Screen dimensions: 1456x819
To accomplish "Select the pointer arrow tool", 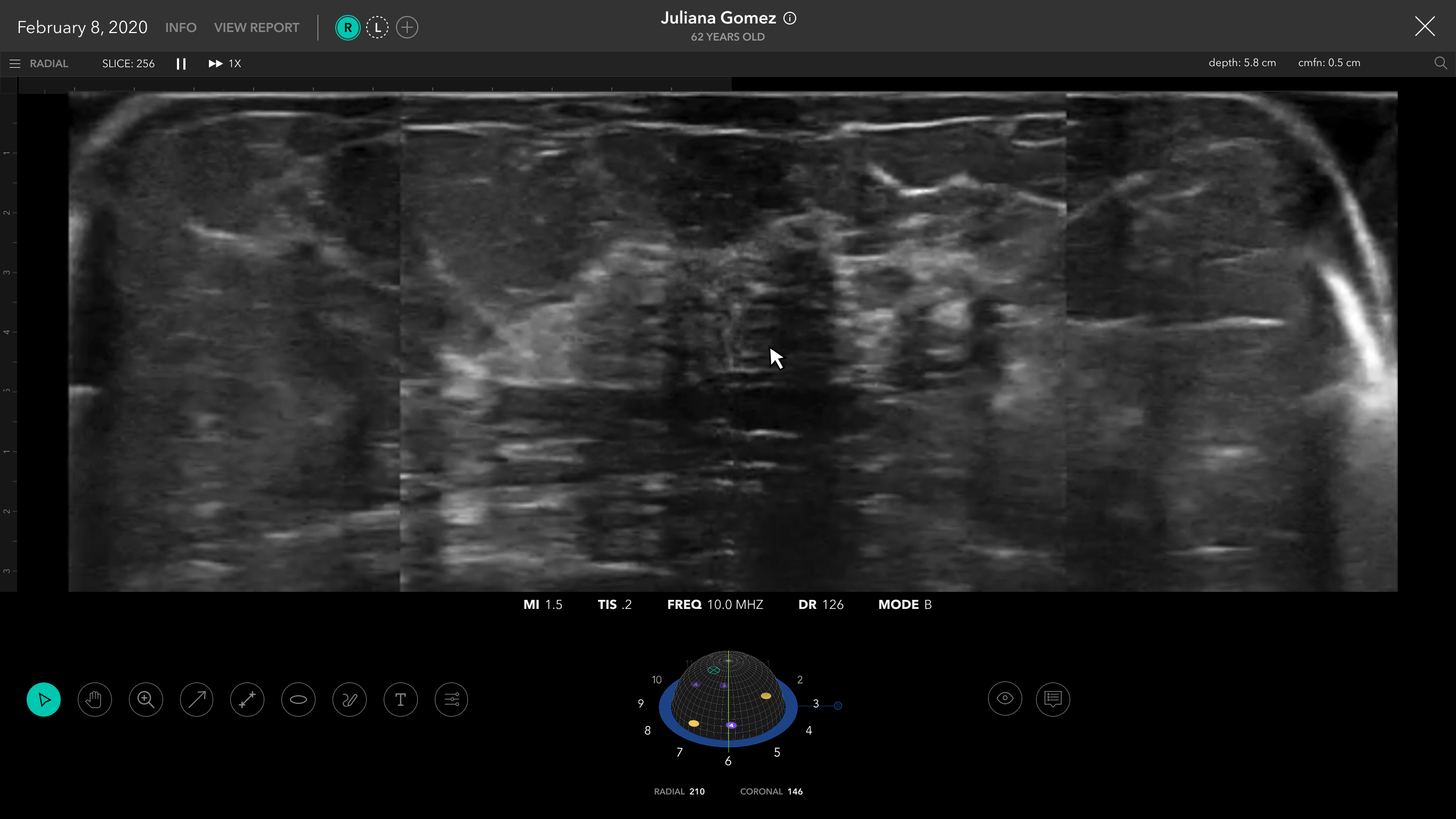I will (x=44, y=700).
